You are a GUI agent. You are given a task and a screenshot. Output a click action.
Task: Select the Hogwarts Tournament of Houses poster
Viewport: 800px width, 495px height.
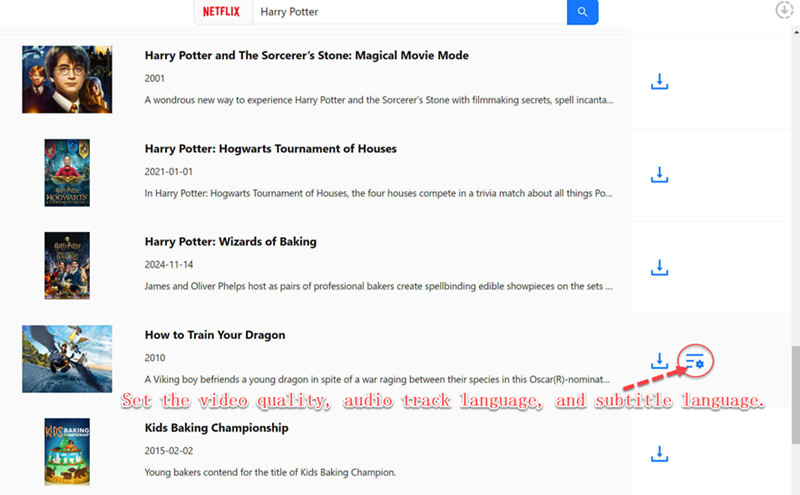[x=67, y=173]
